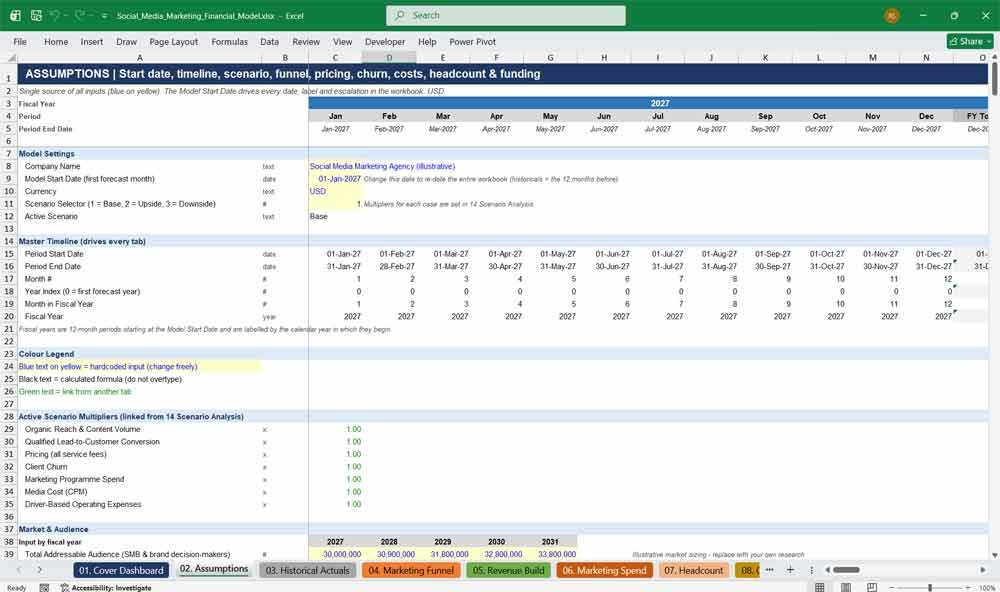1000x592 pixels.
Task: Select 2027 Total Addressable Audience 30,000,000
Action: [x=335, y=554]
